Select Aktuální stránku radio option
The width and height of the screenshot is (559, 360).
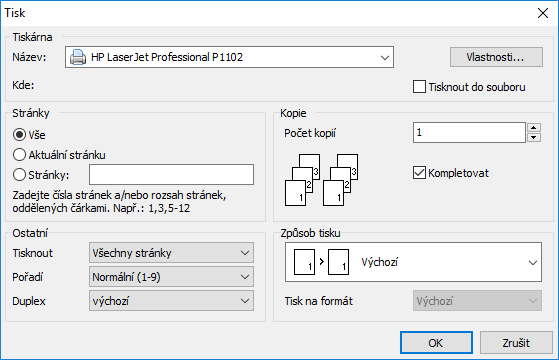19,155
